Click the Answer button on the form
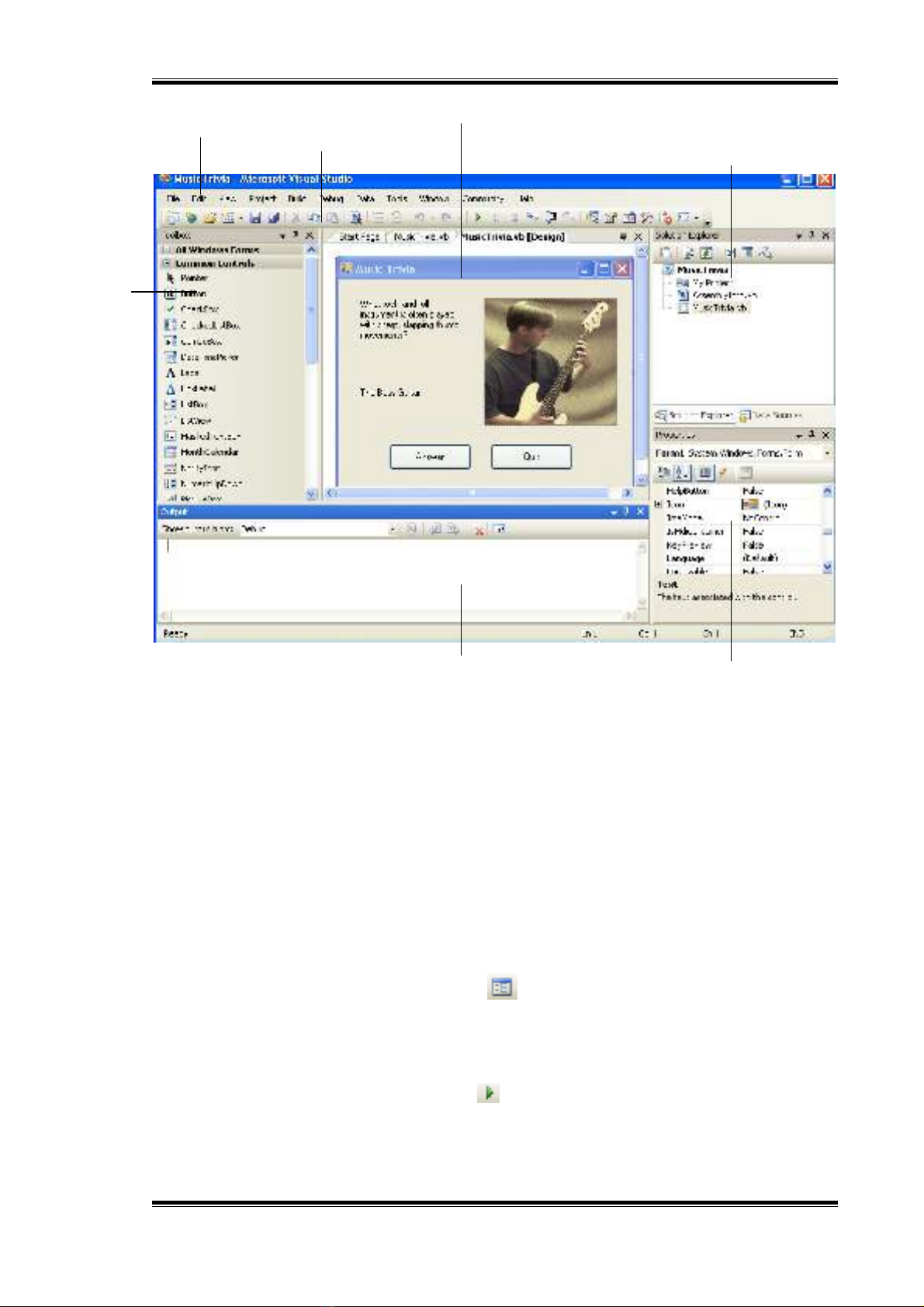The height and width of the screenshot is (1307, 924). 430,457
